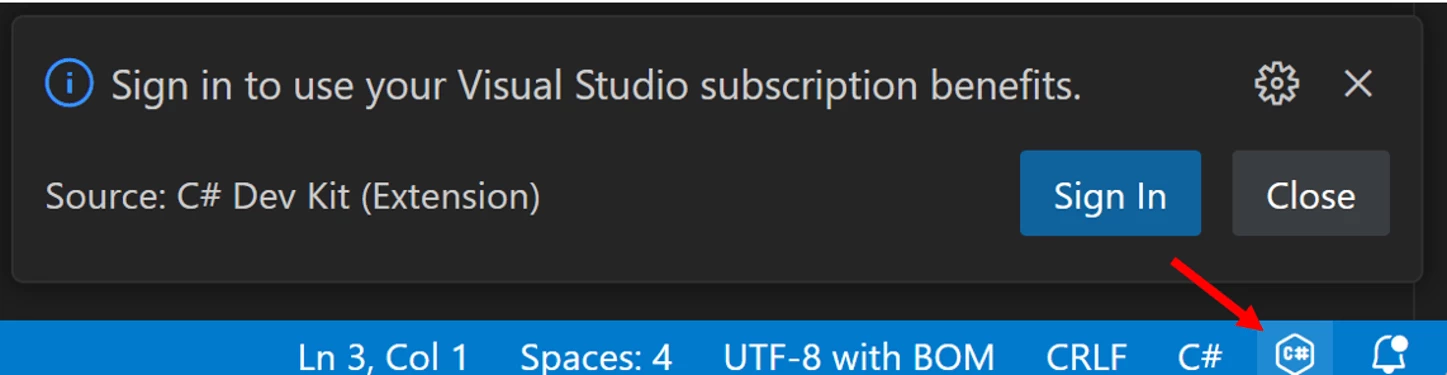Hide the notification toast using the X

(x=1358, y=84)
